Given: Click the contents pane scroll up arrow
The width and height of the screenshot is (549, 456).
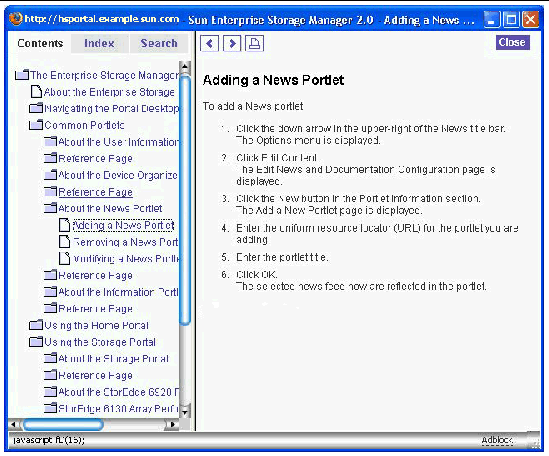Looking at the screenshot, I should pos(185,66).
